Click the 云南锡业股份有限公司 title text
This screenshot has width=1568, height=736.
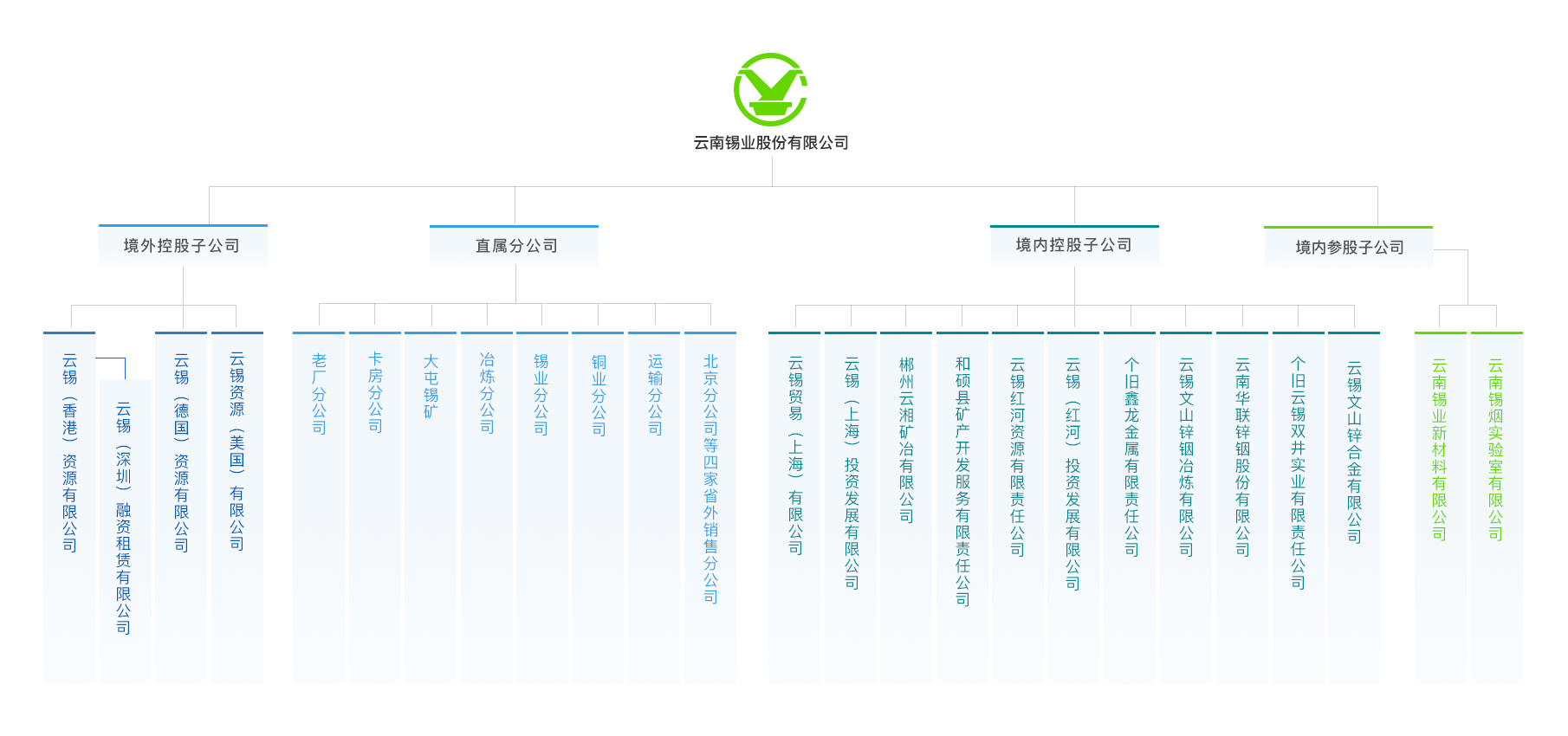tap(770, 143)
